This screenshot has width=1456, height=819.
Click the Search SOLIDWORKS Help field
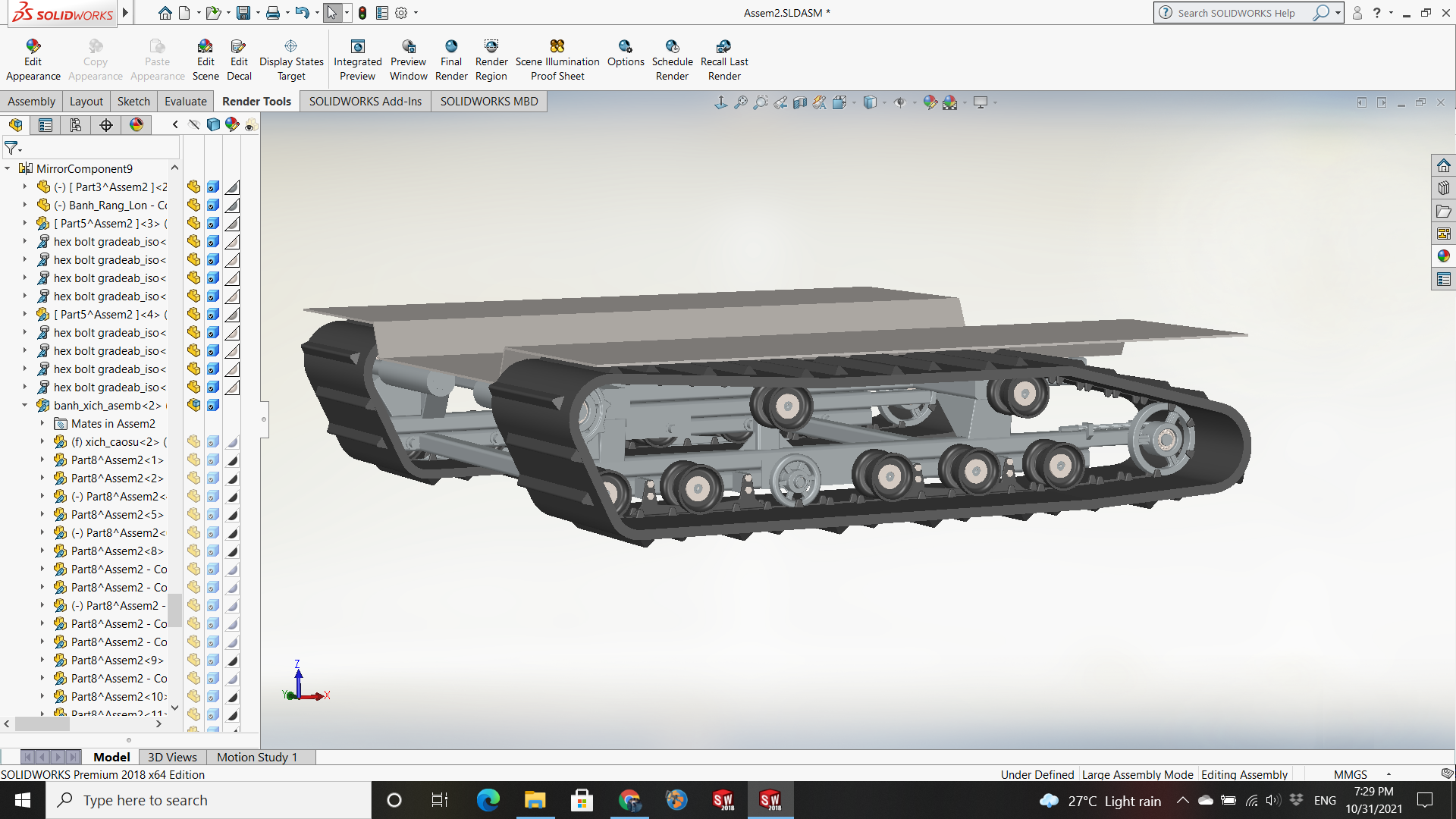tap(1236, 13)
